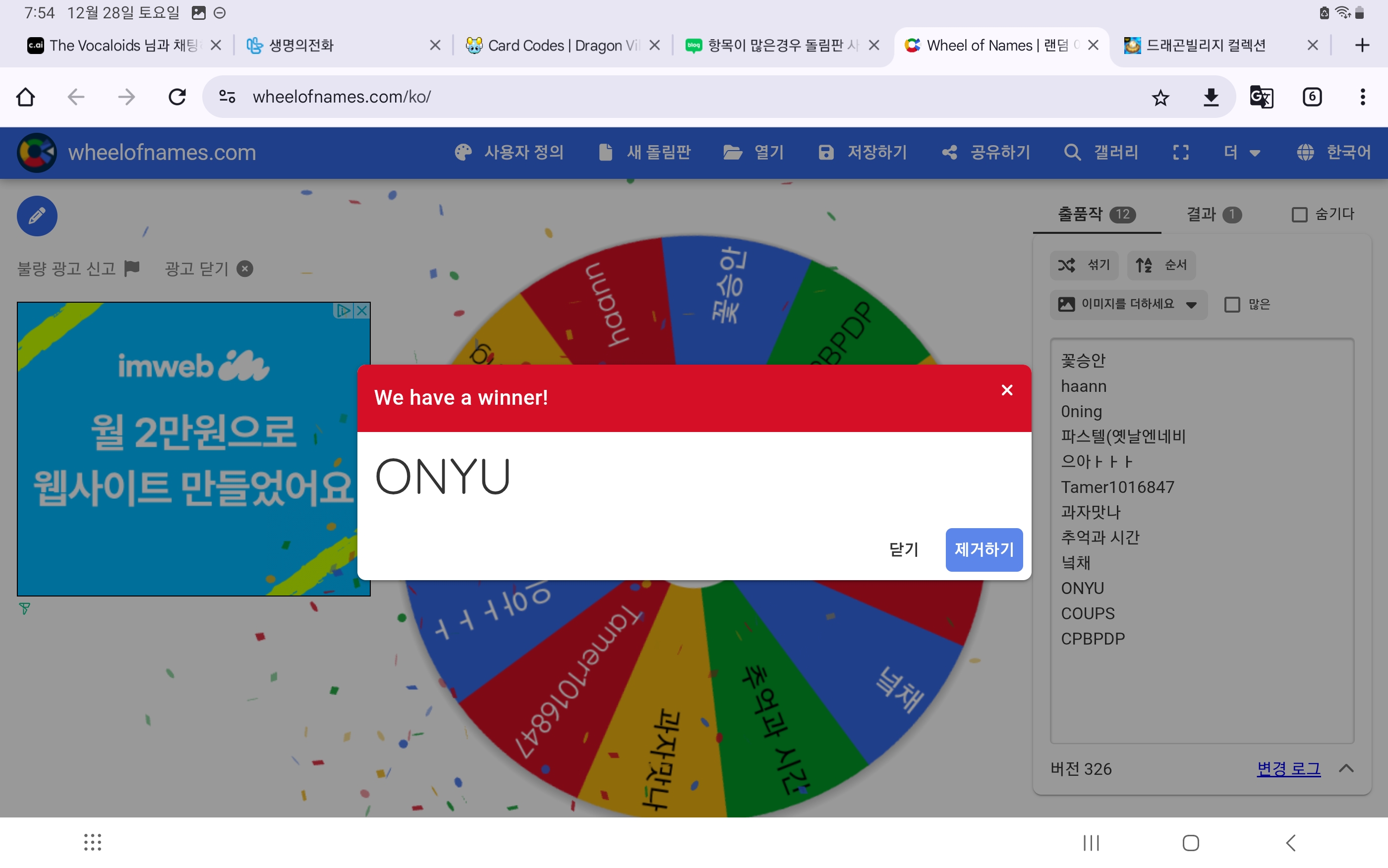Bookmark page with star icon
The width and height of the screenshot is (1388, 868).
point(1160,97)
